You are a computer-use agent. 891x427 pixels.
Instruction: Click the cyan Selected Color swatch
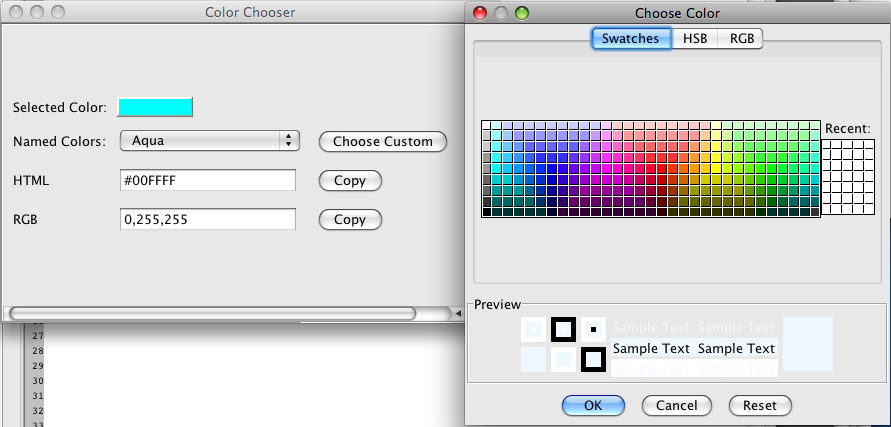pos(155,107)
